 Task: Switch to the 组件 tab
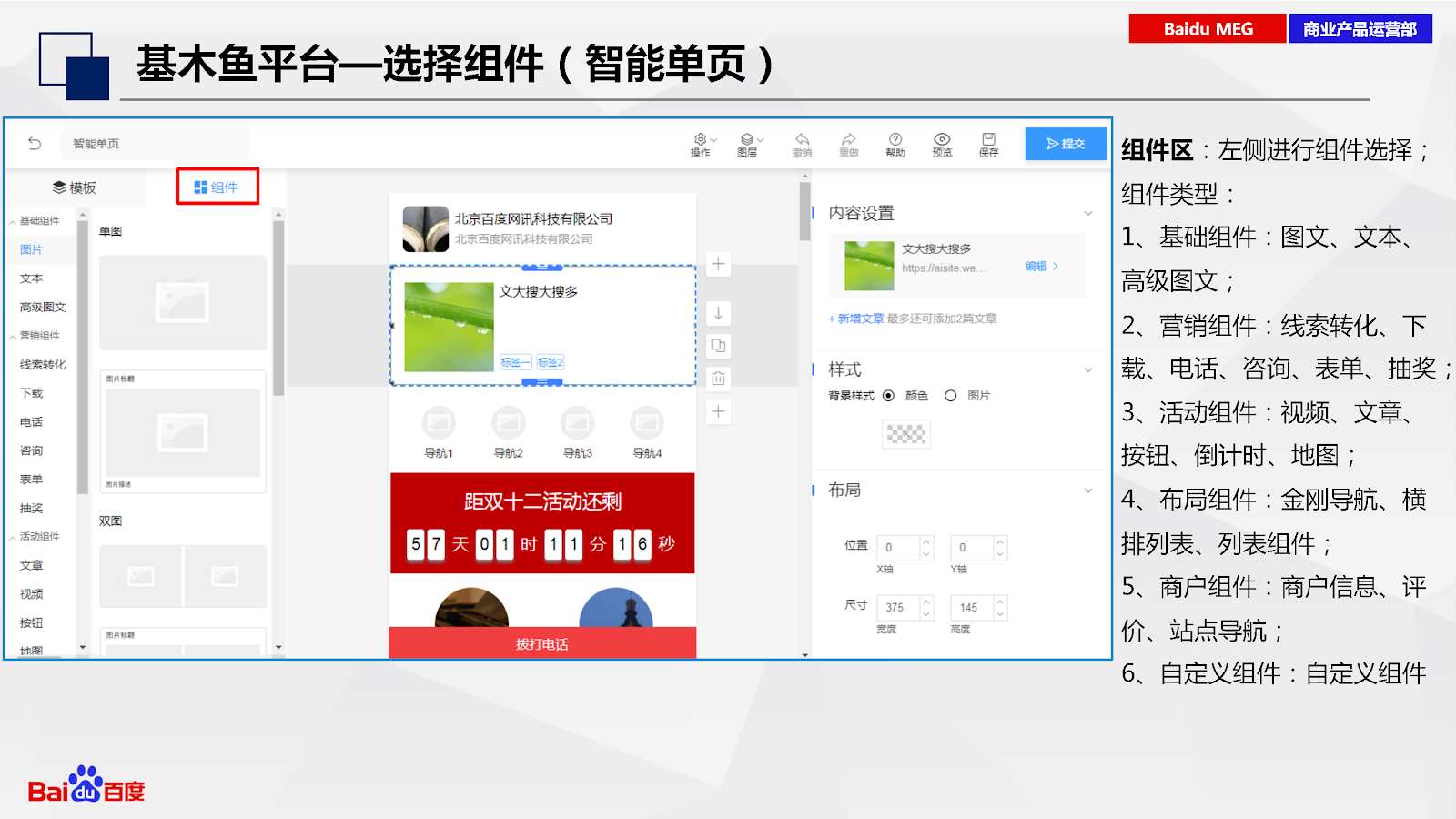pos(217,187)
